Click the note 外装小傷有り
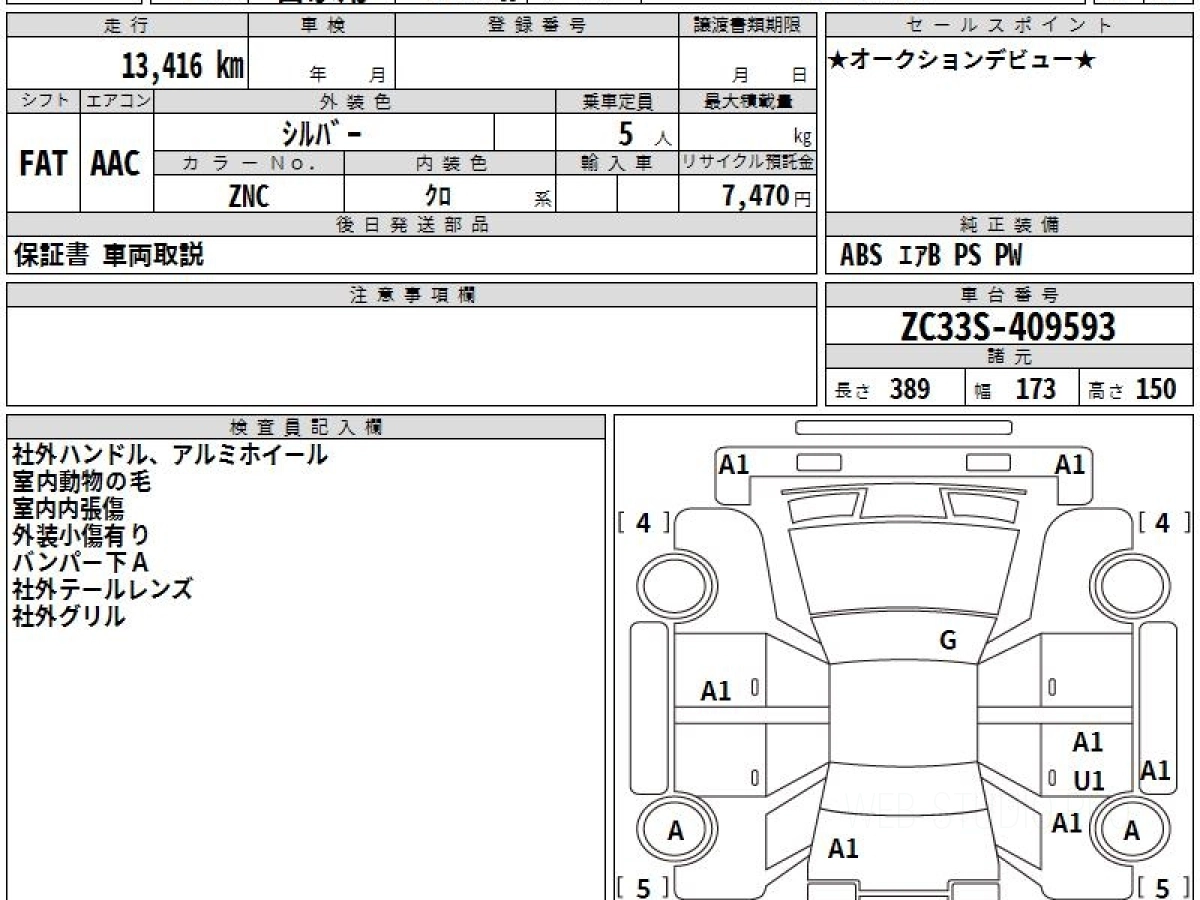 (x=82, y=536)
